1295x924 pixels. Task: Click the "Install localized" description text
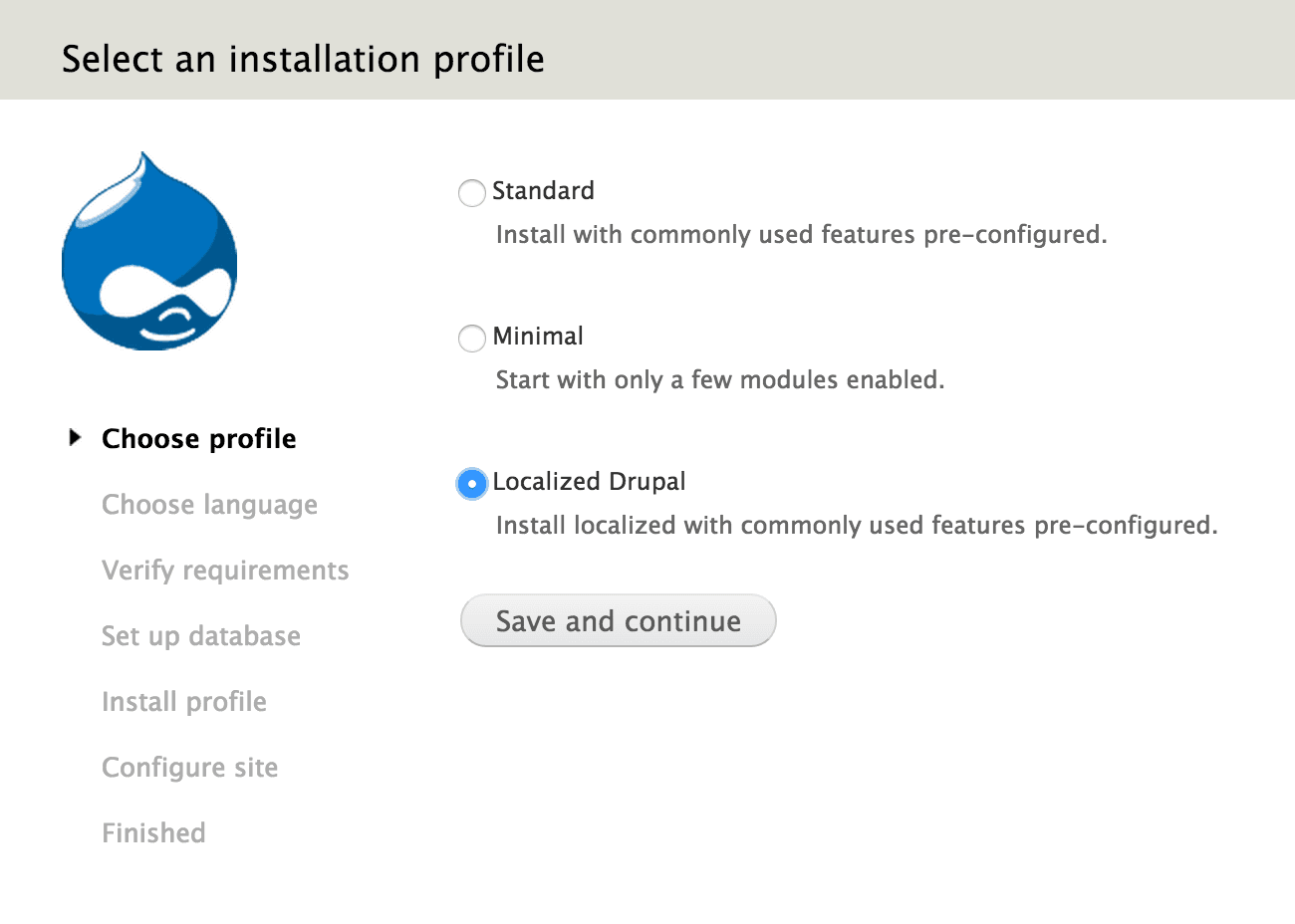pyautogui.click(x=856, y=526)
